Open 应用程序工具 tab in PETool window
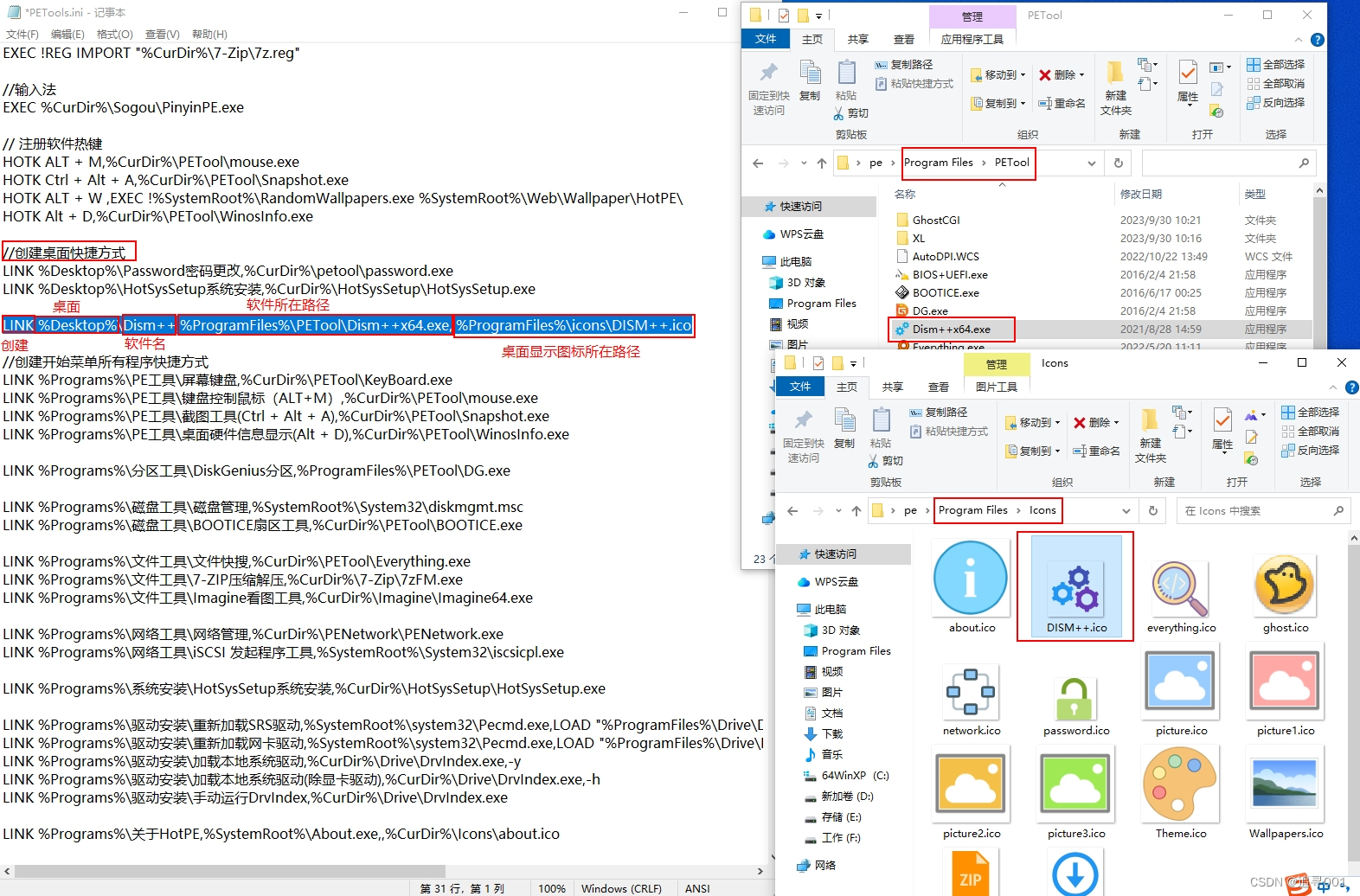1360x896 pixels. pyautogui.click(x=972, y=39)
